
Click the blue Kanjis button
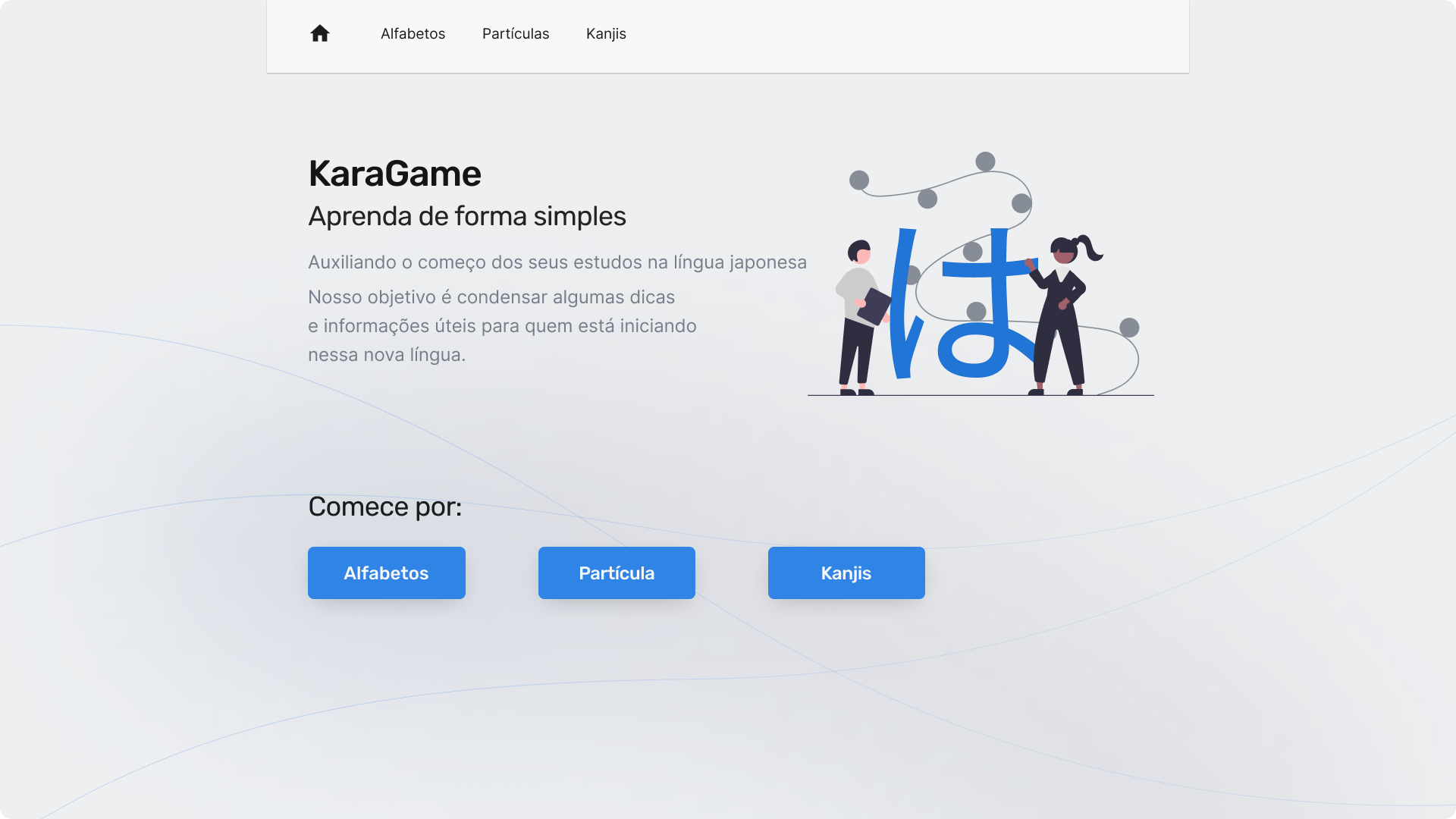846,573
